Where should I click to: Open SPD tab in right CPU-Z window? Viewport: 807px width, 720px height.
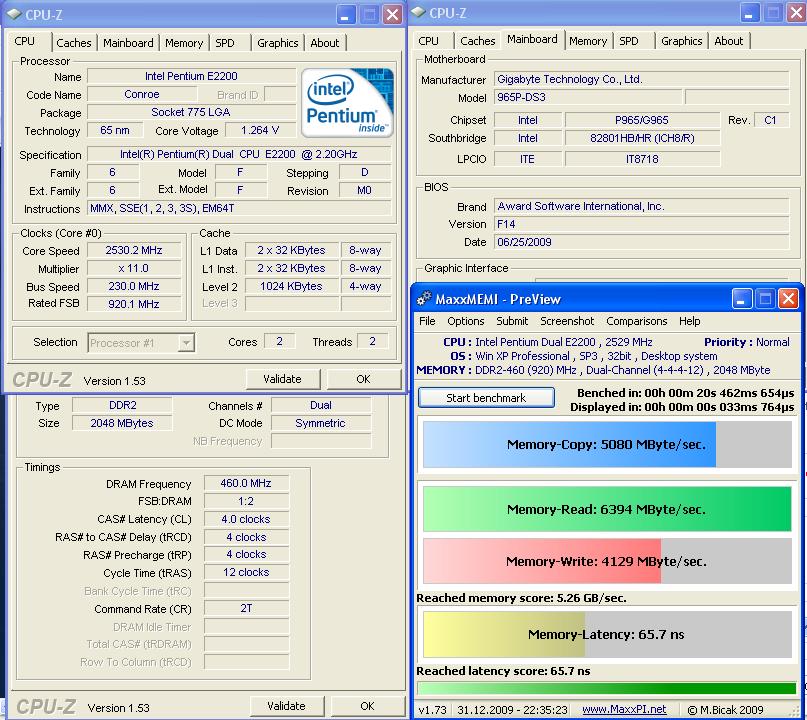[x=628, y=41]
